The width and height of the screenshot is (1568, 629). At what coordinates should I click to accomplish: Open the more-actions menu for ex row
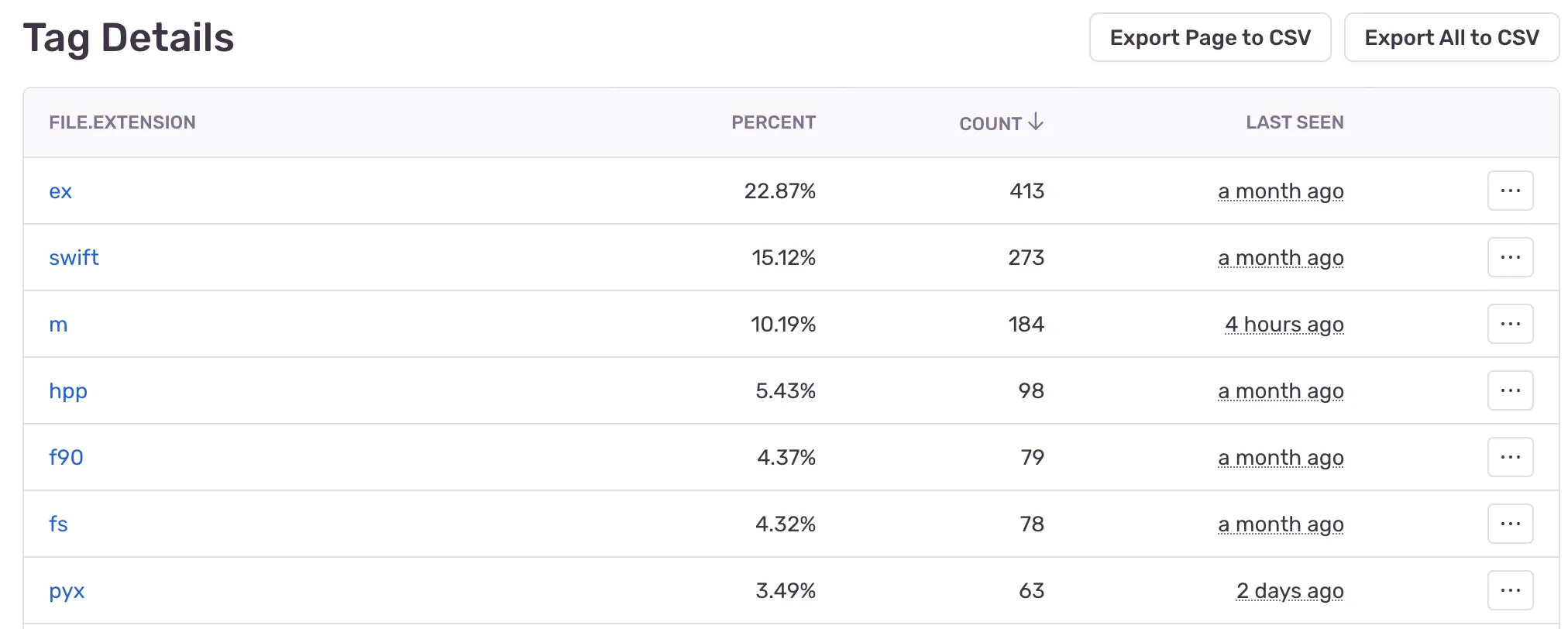1510,191
